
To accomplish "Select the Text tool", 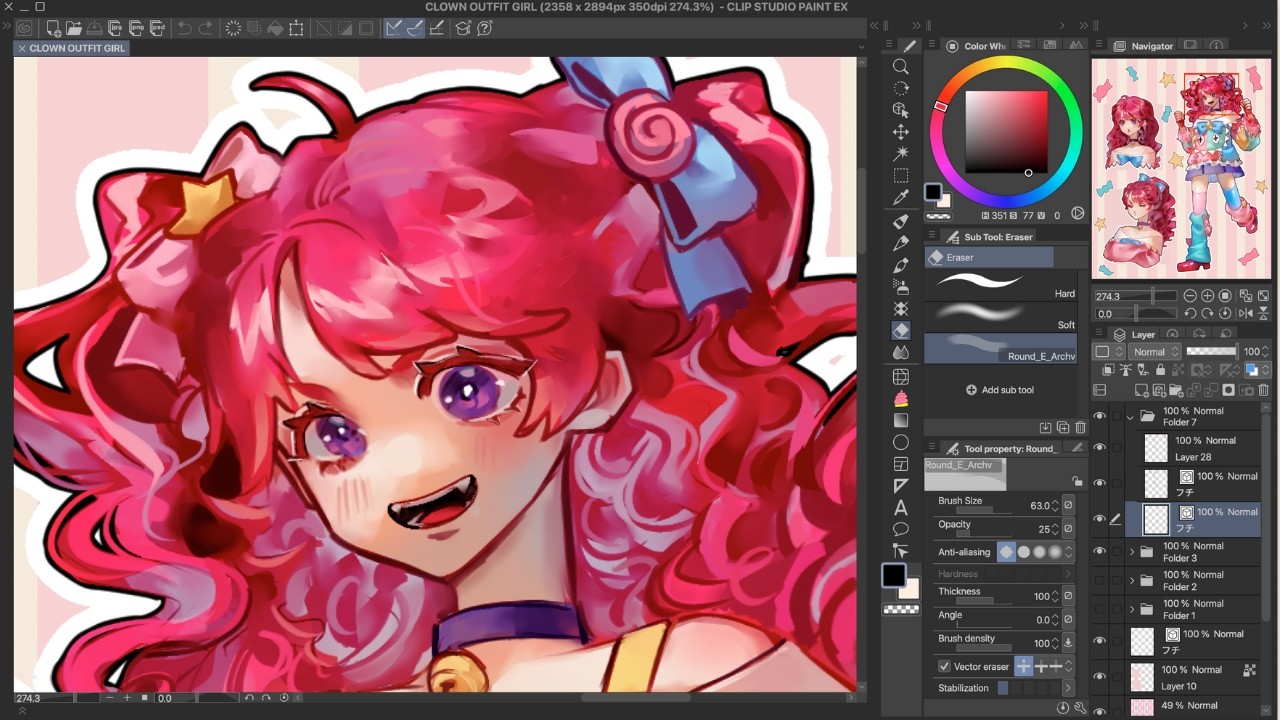I will (900, 508).
